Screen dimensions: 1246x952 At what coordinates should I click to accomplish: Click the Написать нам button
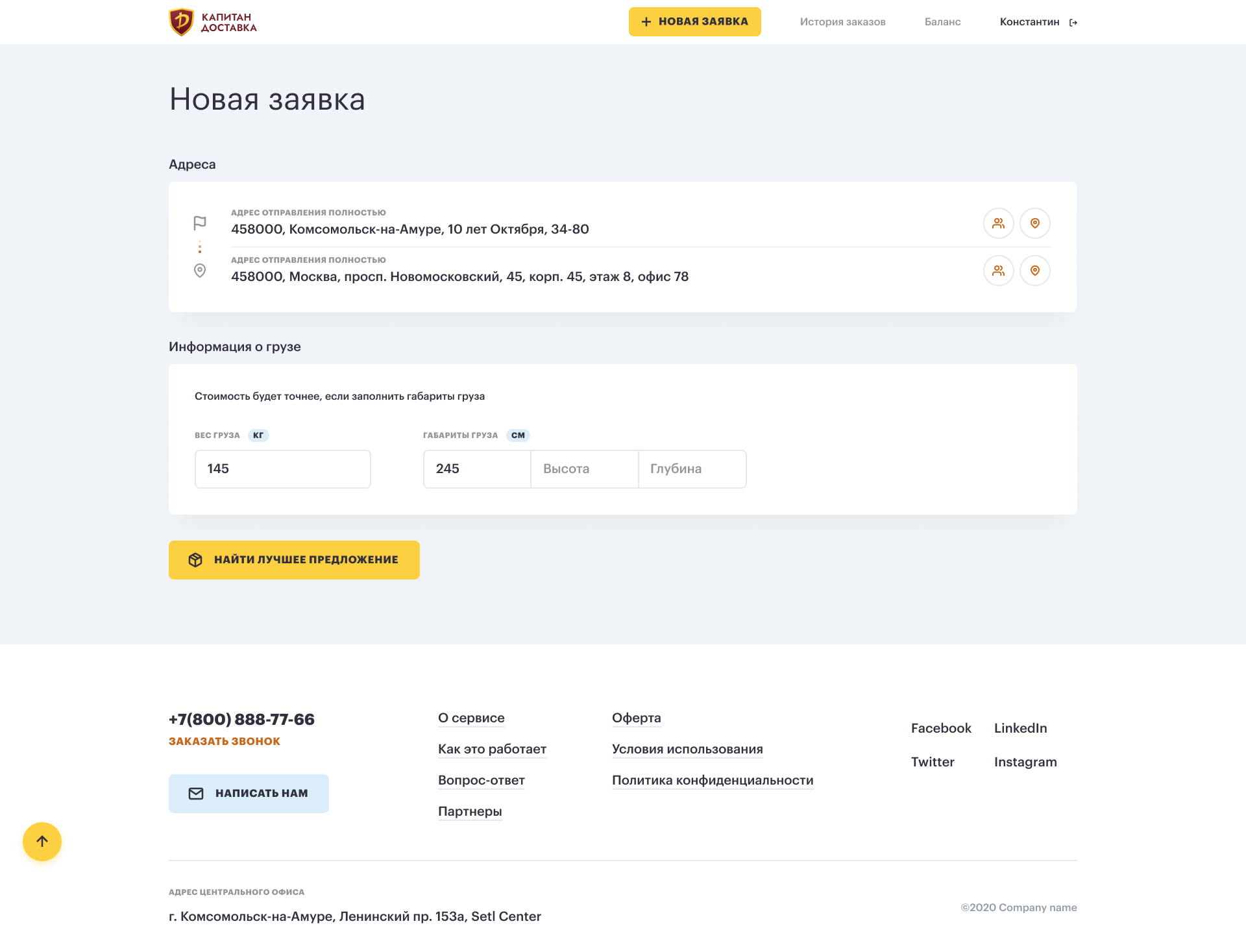249,793
